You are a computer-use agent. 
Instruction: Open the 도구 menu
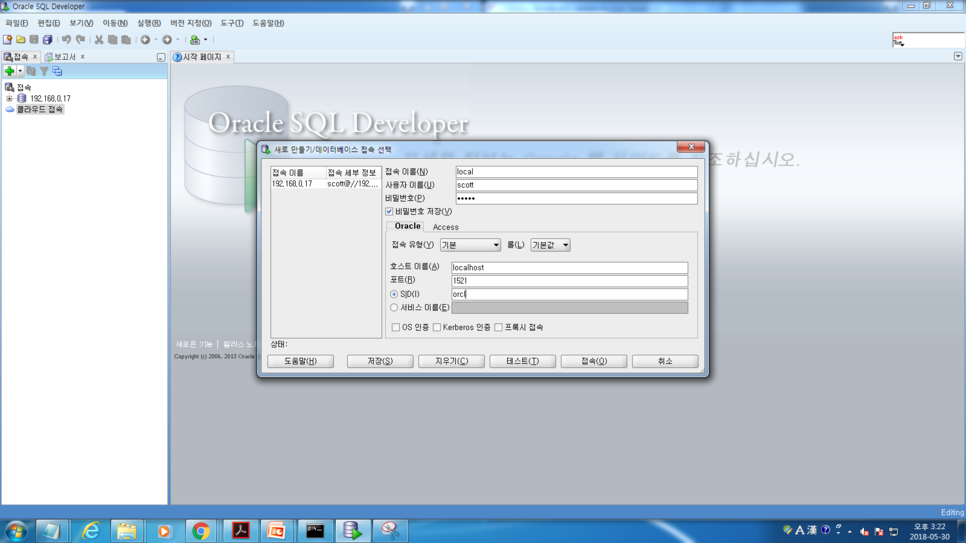coord(232,23)
